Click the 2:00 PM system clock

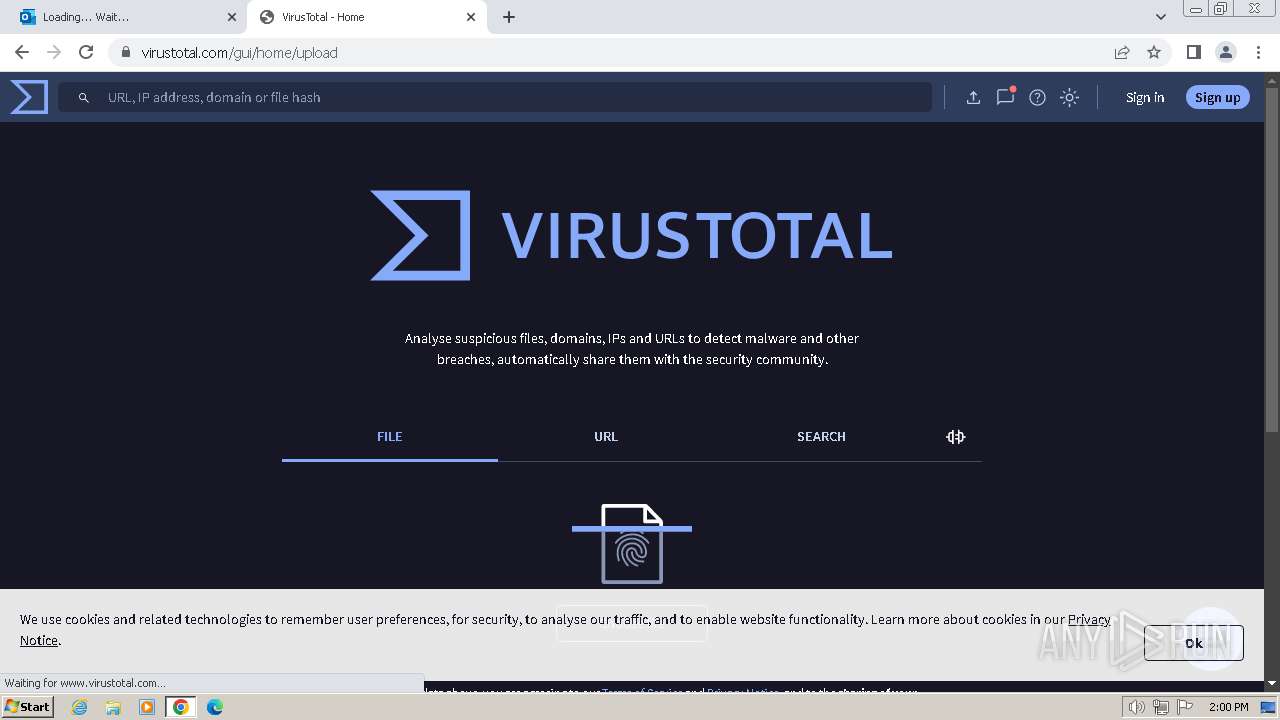point(1229,707)
